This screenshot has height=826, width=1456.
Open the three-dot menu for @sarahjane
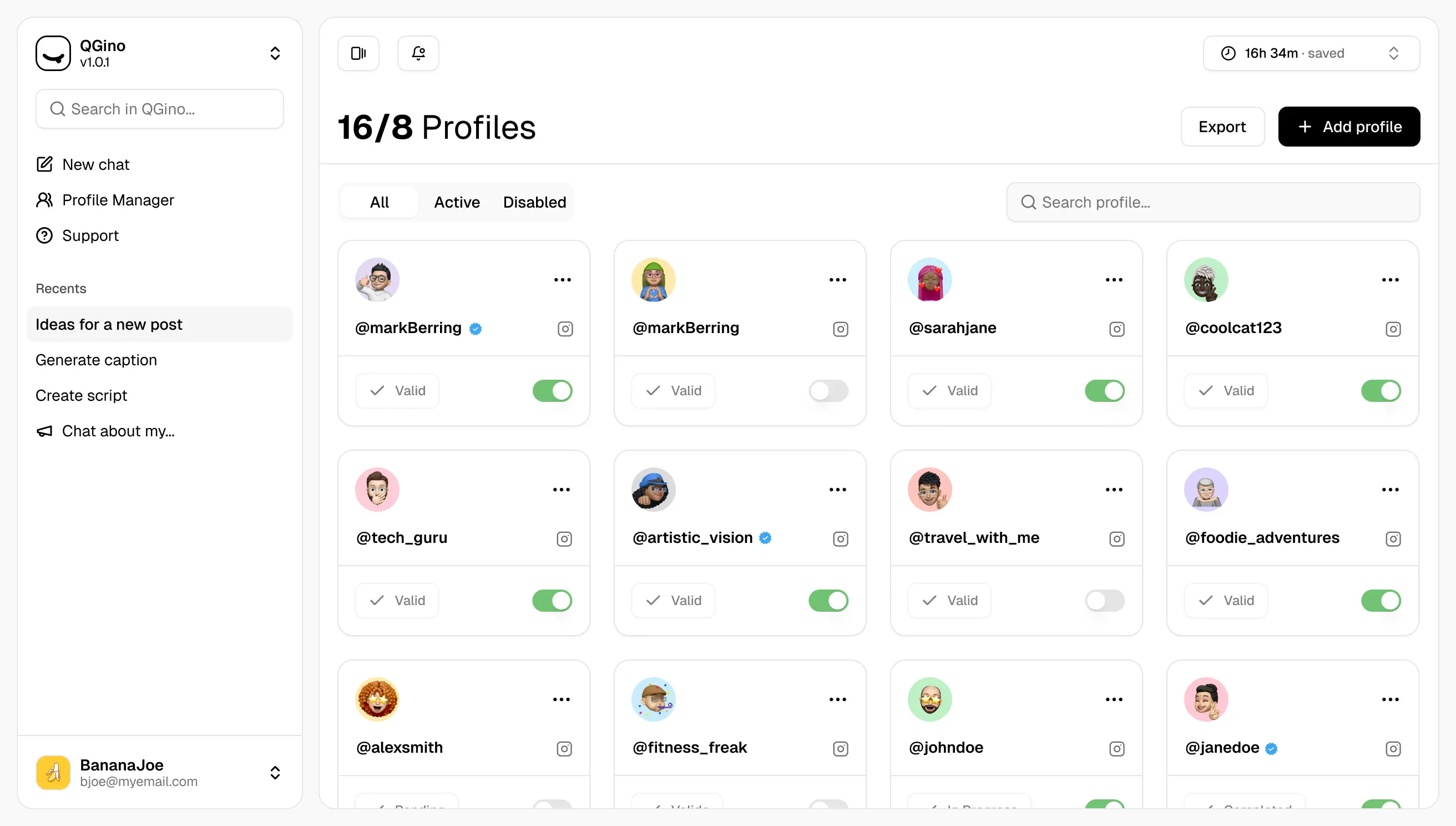tap(1114, 280)
